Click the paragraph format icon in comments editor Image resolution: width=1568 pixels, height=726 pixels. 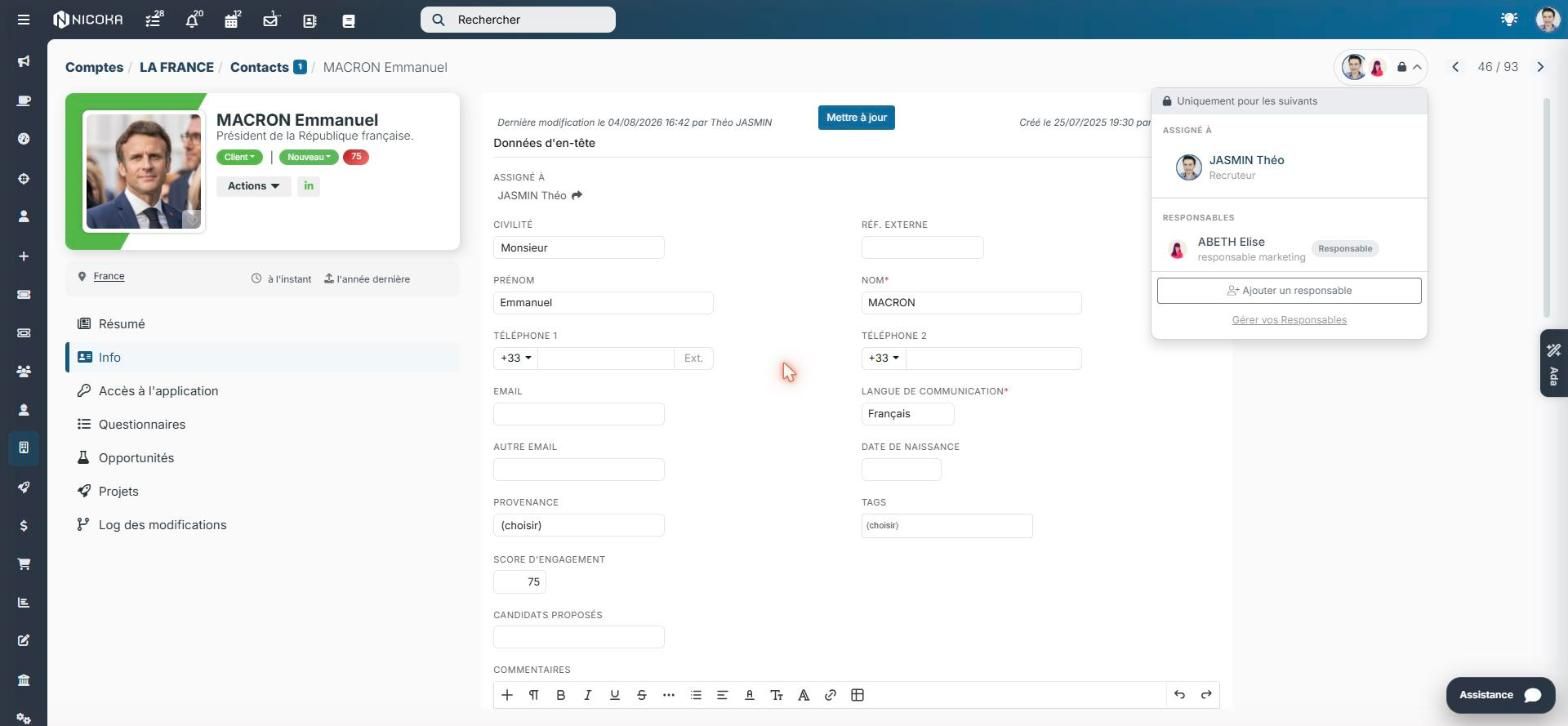pyautogui.click(x=534, y=695)
